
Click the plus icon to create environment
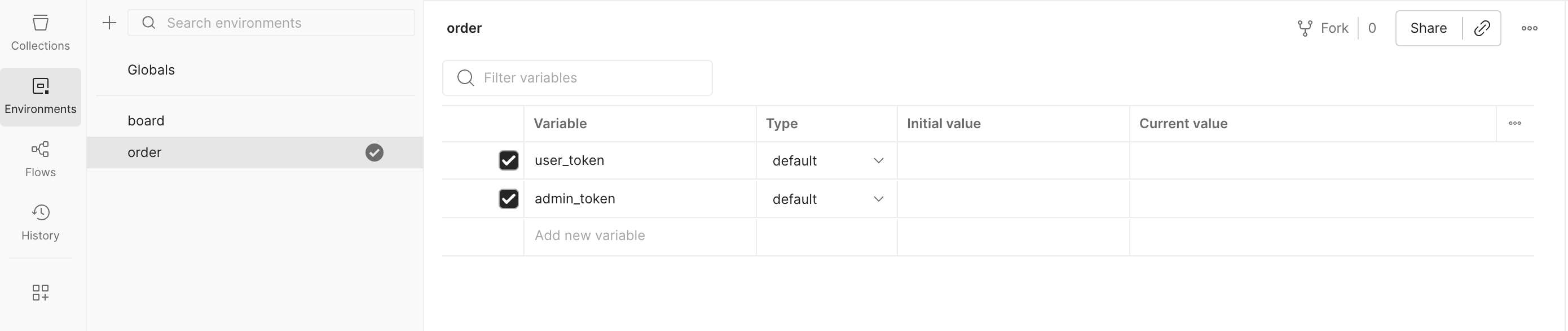[x=109, y=23]
